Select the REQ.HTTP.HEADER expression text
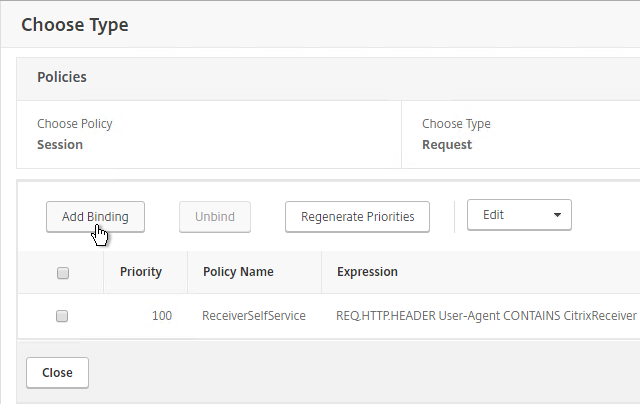The height and width of the screenshot is (404, 640). [x=486, y=316]
